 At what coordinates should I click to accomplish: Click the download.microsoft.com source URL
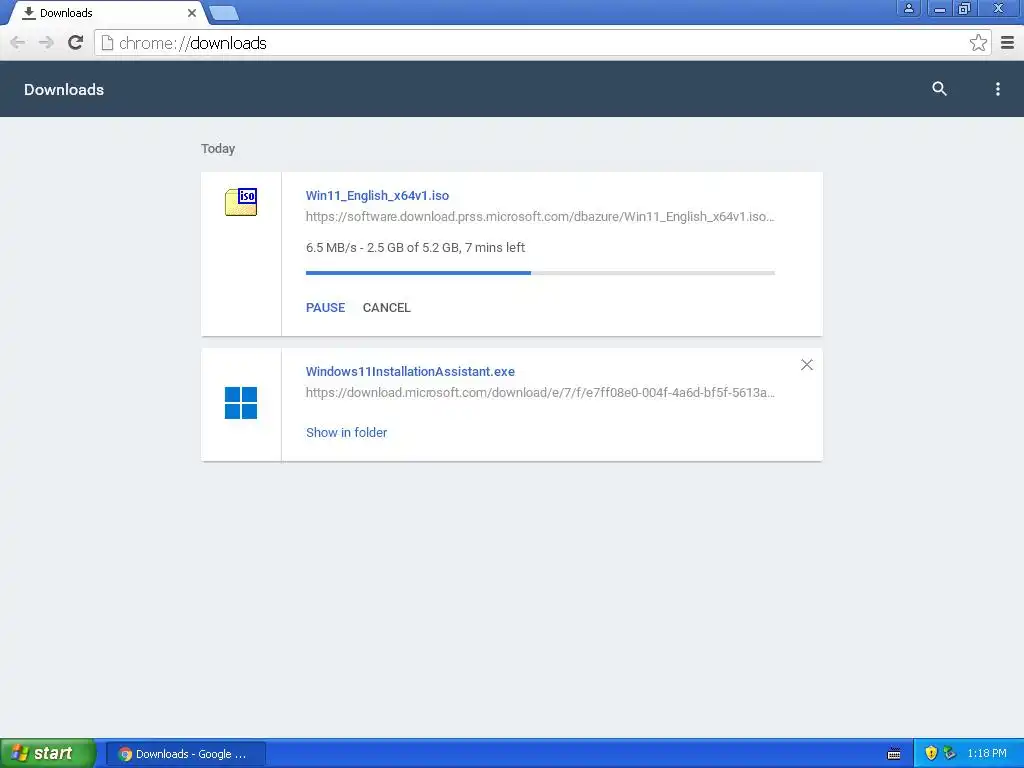[x=540, y=392]
